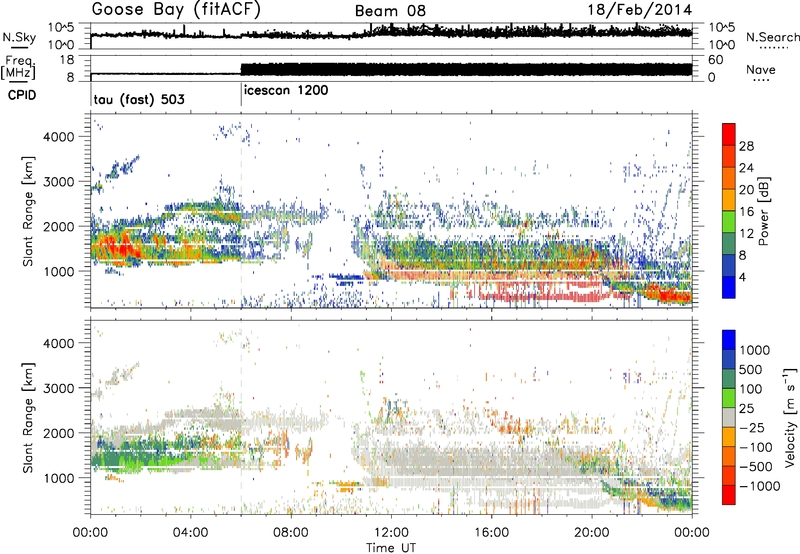Click the 'icescan 1200' CPID label
The height and width of the screenshot is (554, 800).
[x=286, y=91]
